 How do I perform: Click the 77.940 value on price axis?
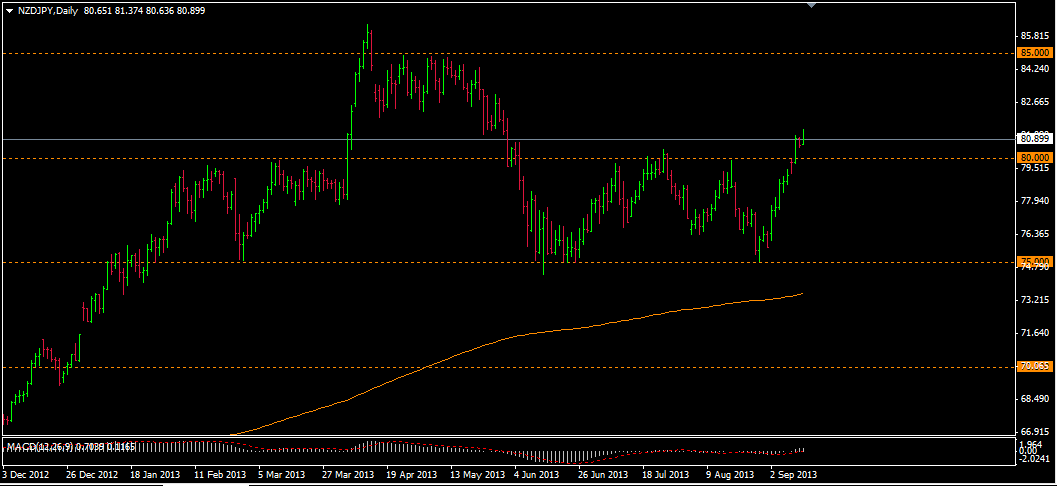coord(1035,201)
